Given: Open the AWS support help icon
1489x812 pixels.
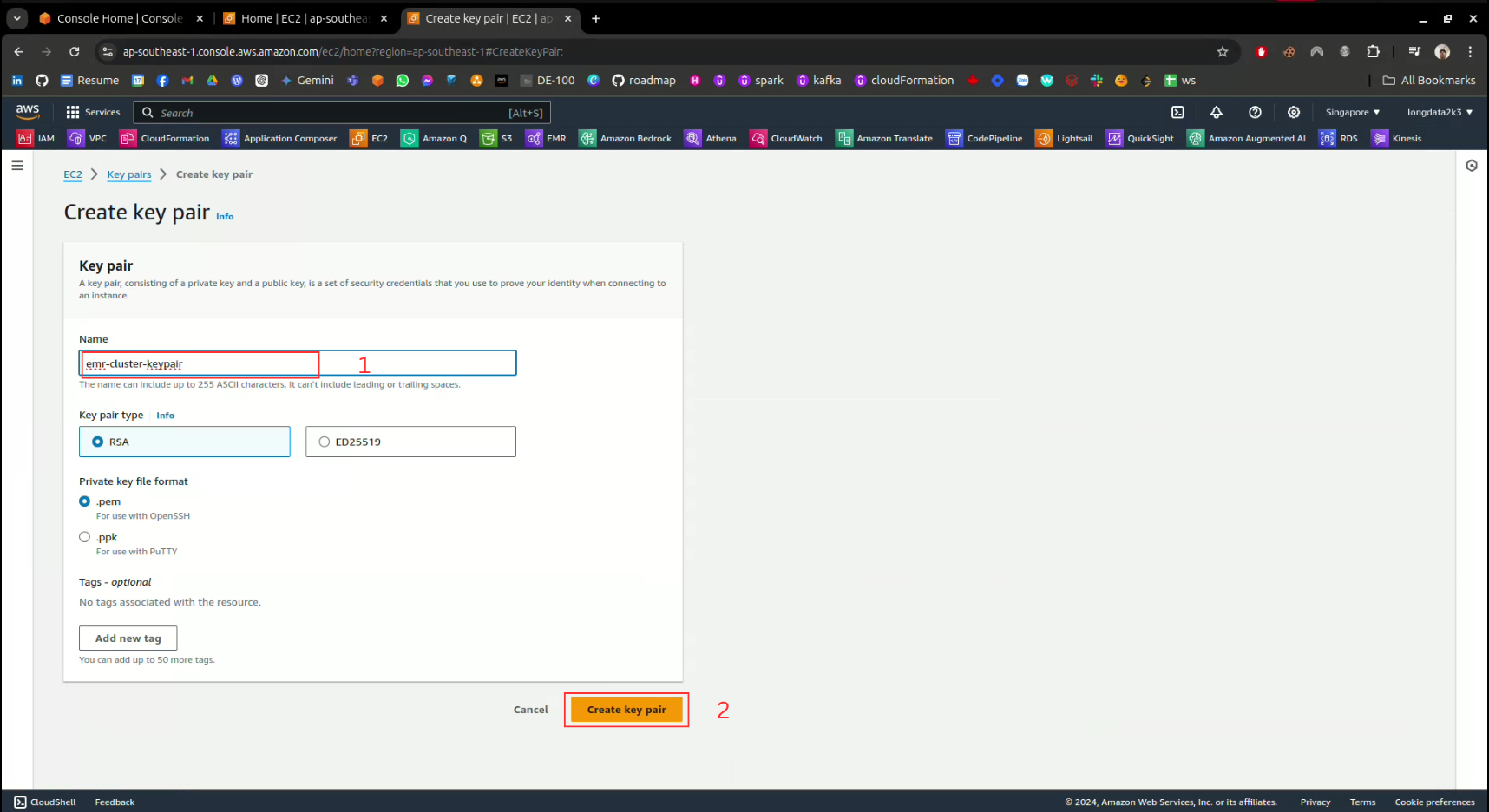Looking at the screenshot, I should point(1255,112).
